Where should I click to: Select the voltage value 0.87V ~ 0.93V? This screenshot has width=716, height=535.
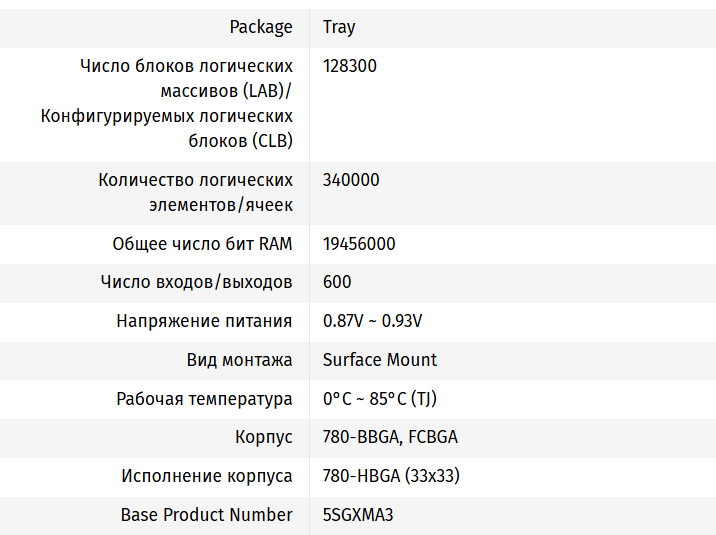click(372, 321)
